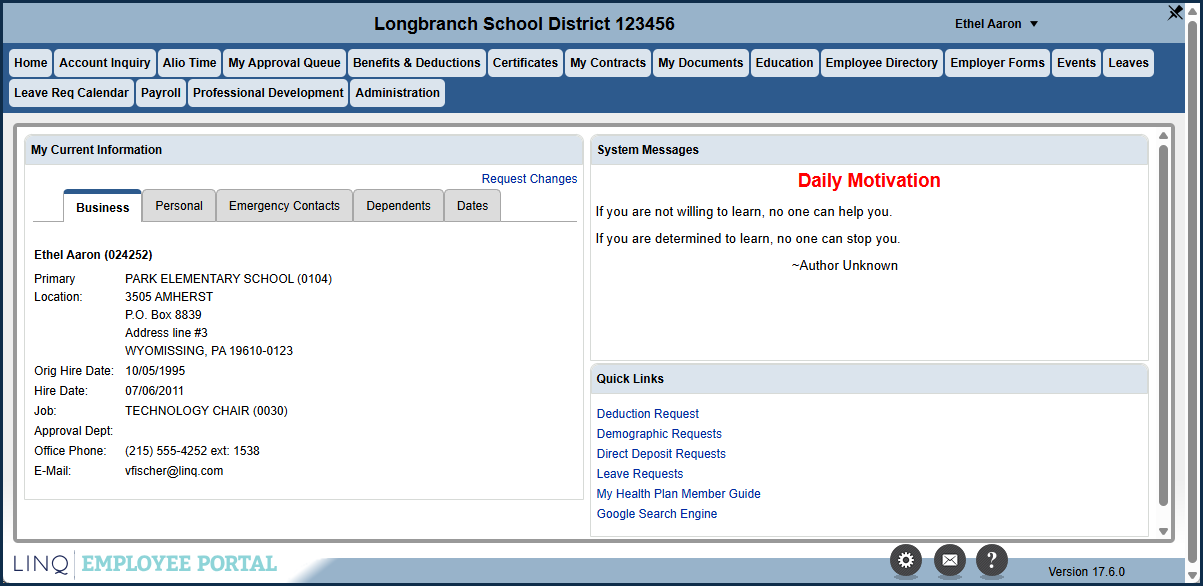Click the pin icon in top-right corner
The height and width of the screenshot is (586, 1203).
[1175, 13]
